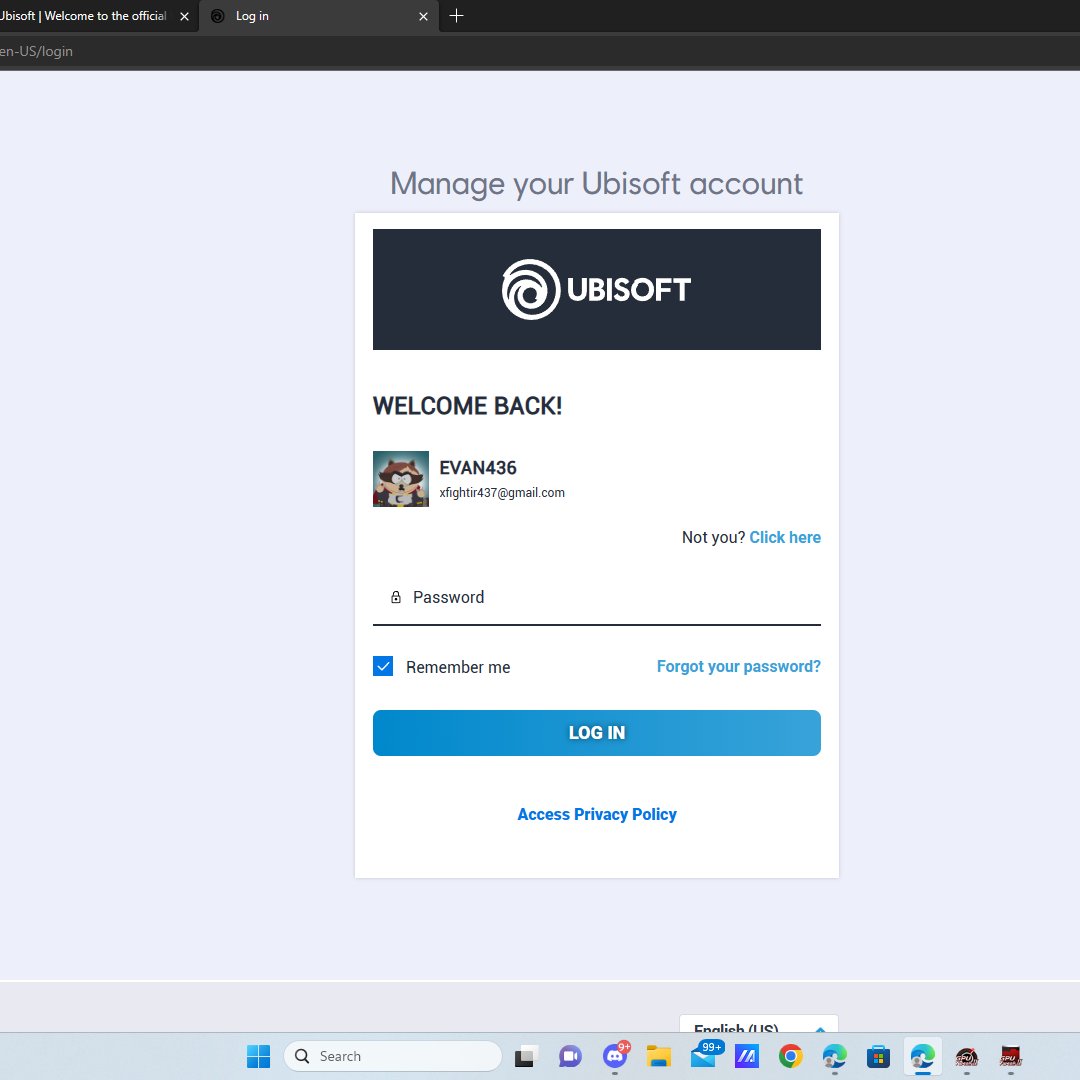Expand the English (US) language dropdown
1080x1080 pixels.
(758, 1025)
